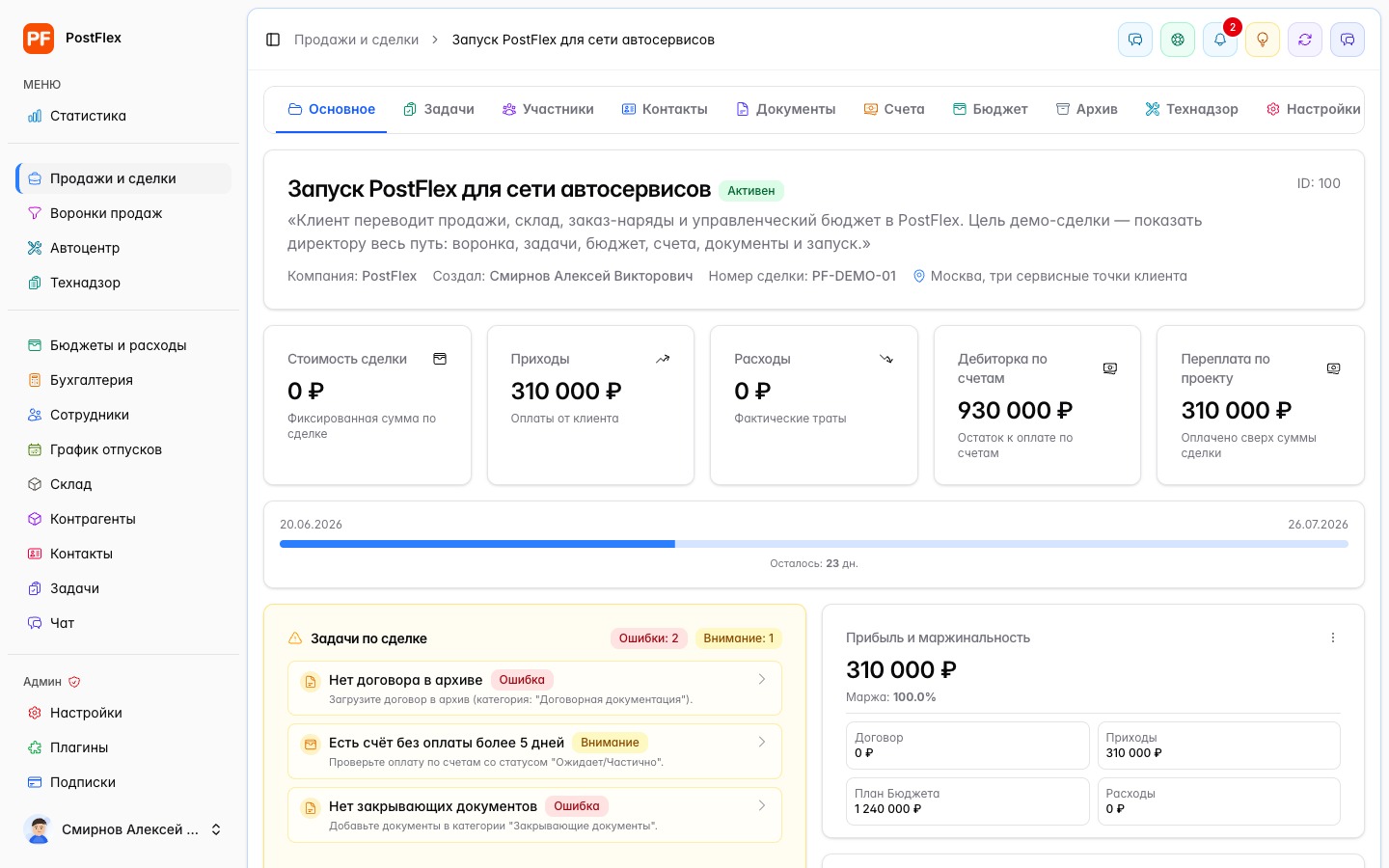Open the light-blue chat bubbles button beside lifebuoy
Image resolution: width=1389 pixels, height=868 pixels.
(1135, 40)
